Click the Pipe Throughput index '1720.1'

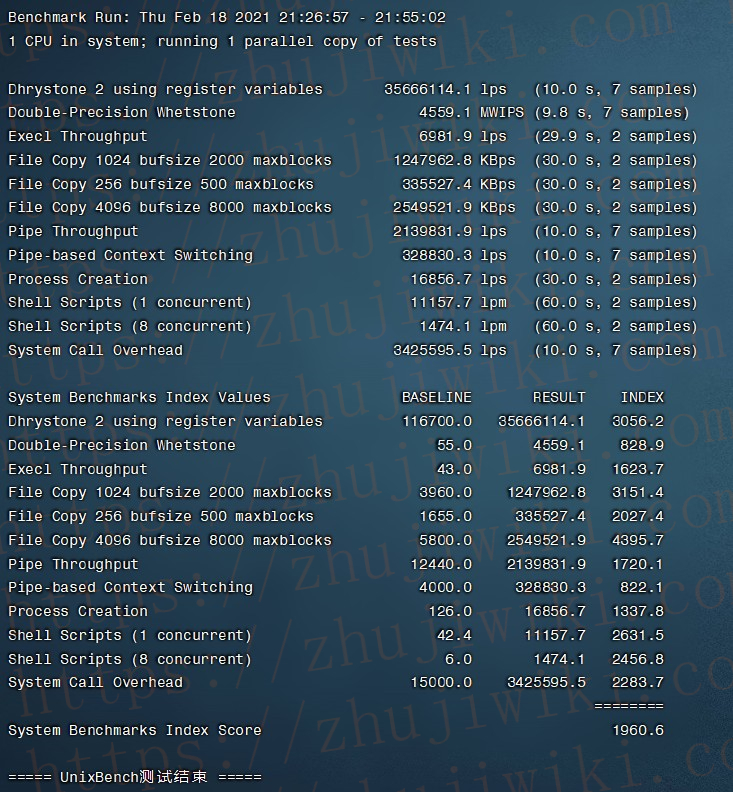pyautogui.click(x=638, y=564)
